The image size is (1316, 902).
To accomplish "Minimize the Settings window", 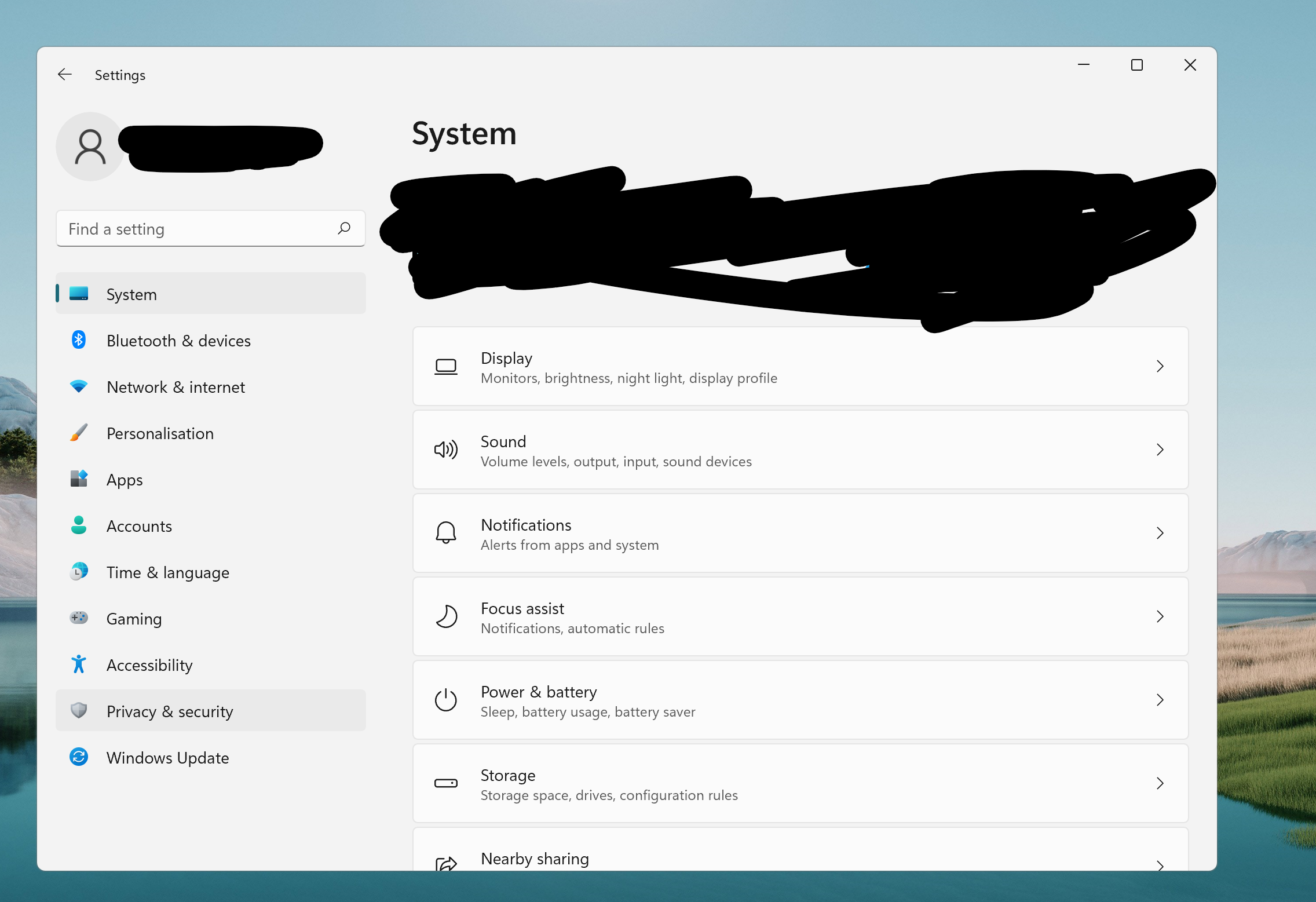I will [x=1084, y=65].
